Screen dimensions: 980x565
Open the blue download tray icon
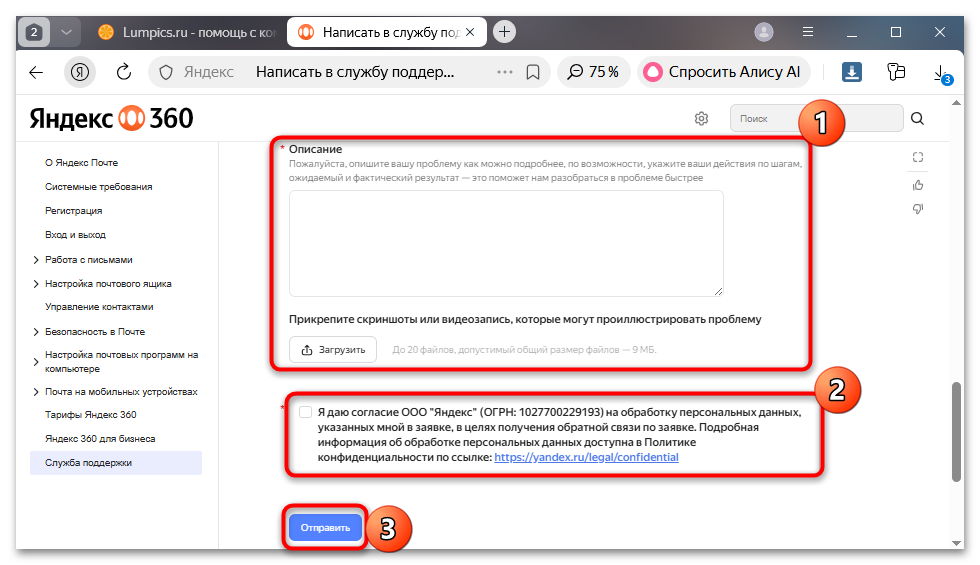[x=851, y=72]
